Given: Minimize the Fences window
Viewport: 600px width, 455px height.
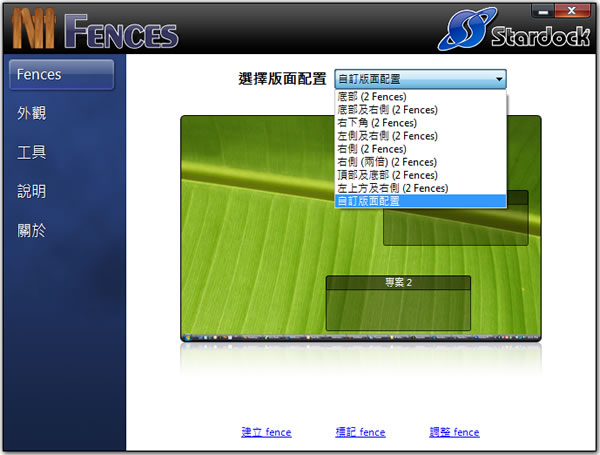Looking at the screenshot, I should [543, 11].
